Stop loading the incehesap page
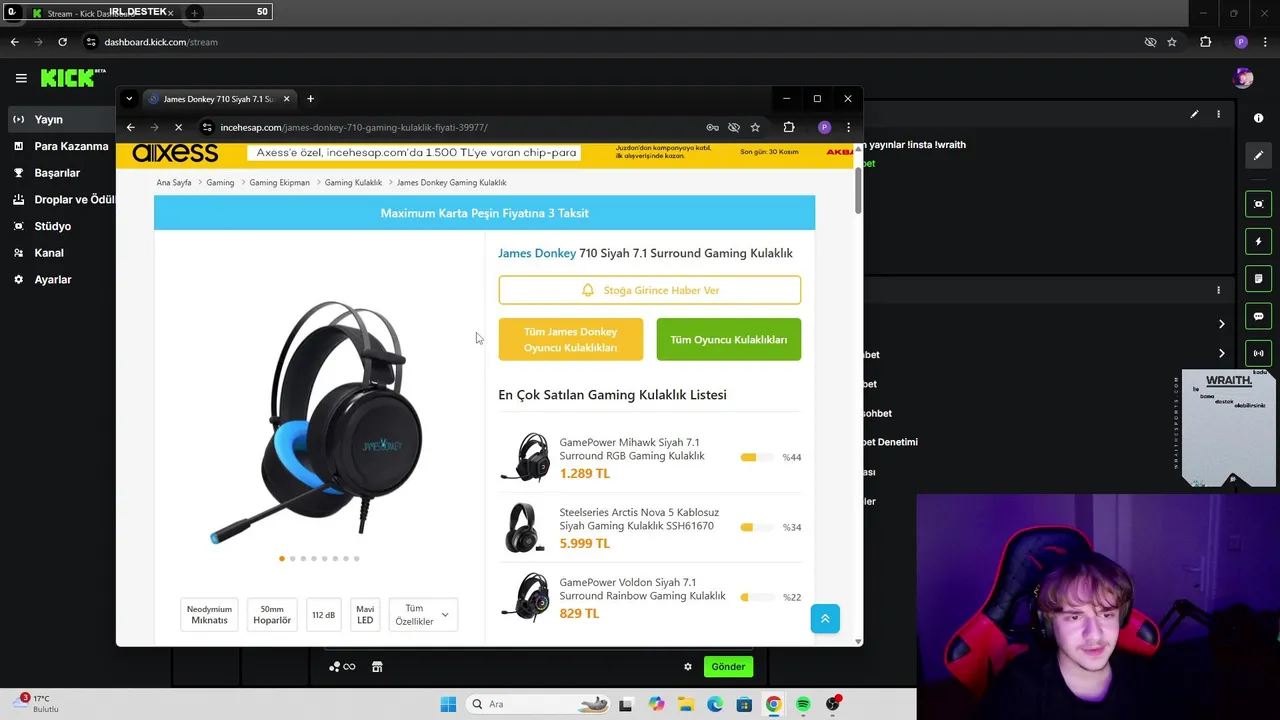 178,127
